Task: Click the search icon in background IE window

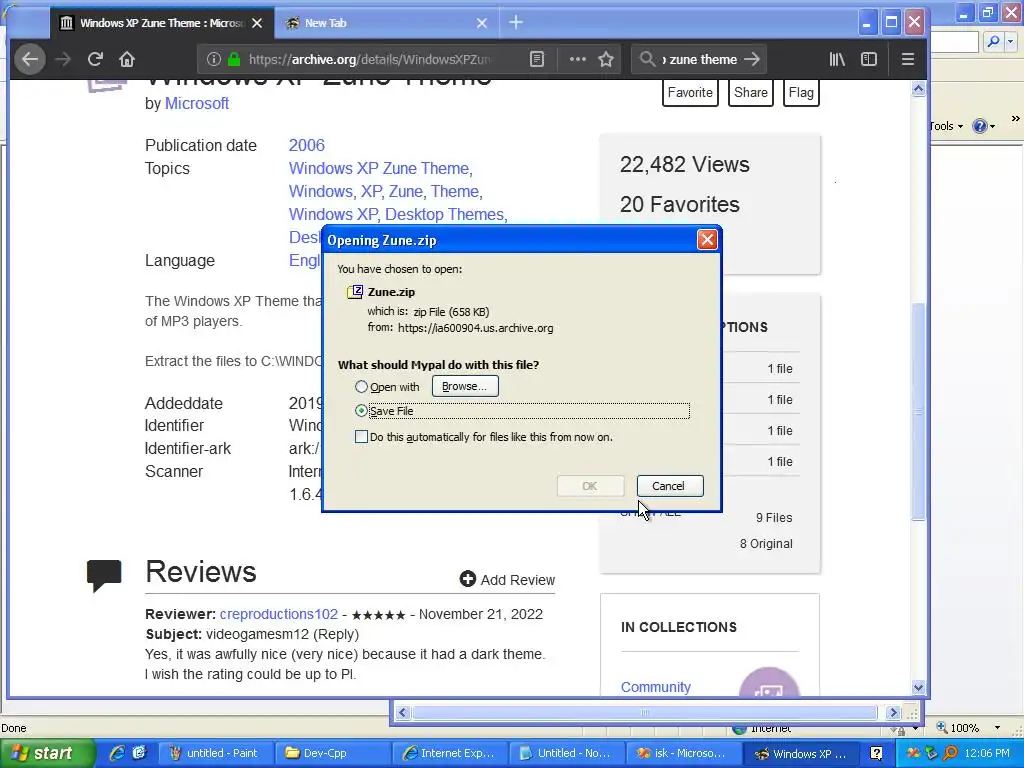Action: pos(993,42)
